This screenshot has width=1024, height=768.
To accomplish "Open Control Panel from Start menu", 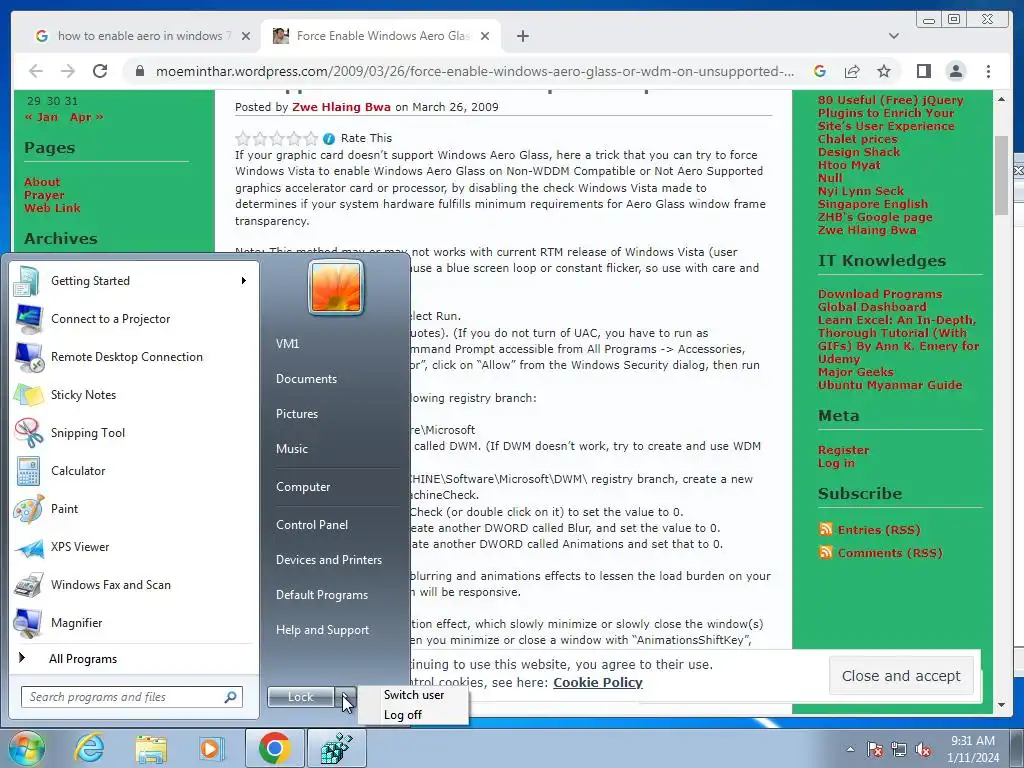I will (312, 525).
